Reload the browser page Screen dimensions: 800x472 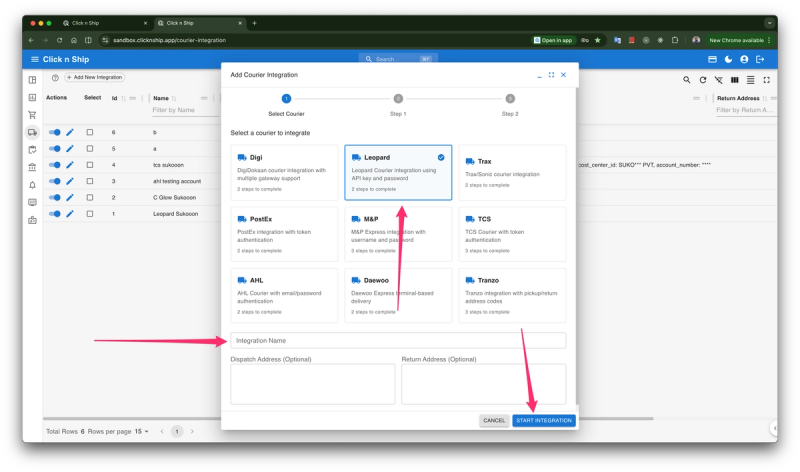coord(60,40)
